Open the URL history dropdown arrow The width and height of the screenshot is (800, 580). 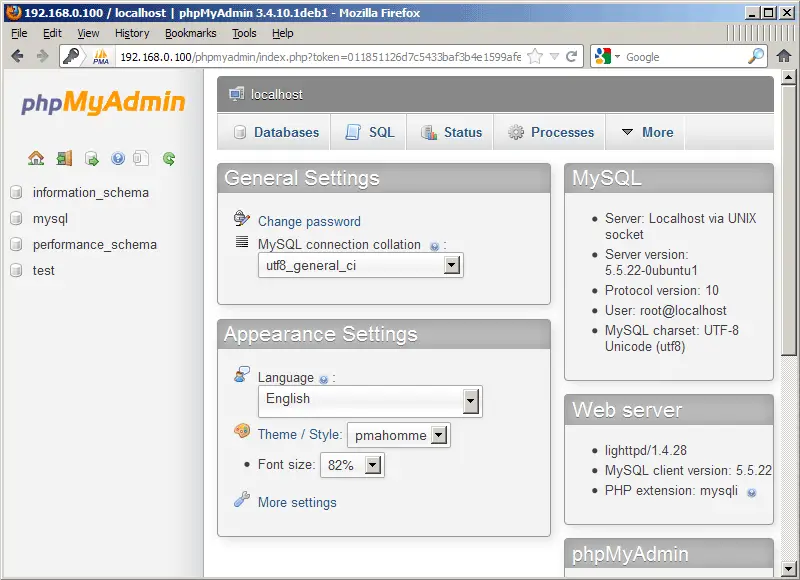tap(555, 56)
